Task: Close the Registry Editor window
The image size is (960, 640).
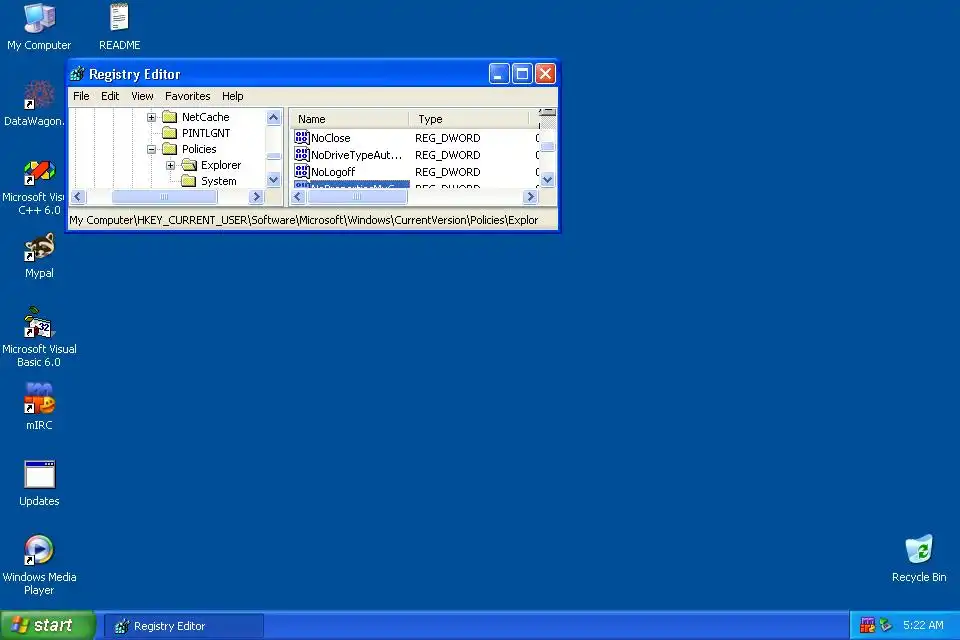Action: coord(545,74)
